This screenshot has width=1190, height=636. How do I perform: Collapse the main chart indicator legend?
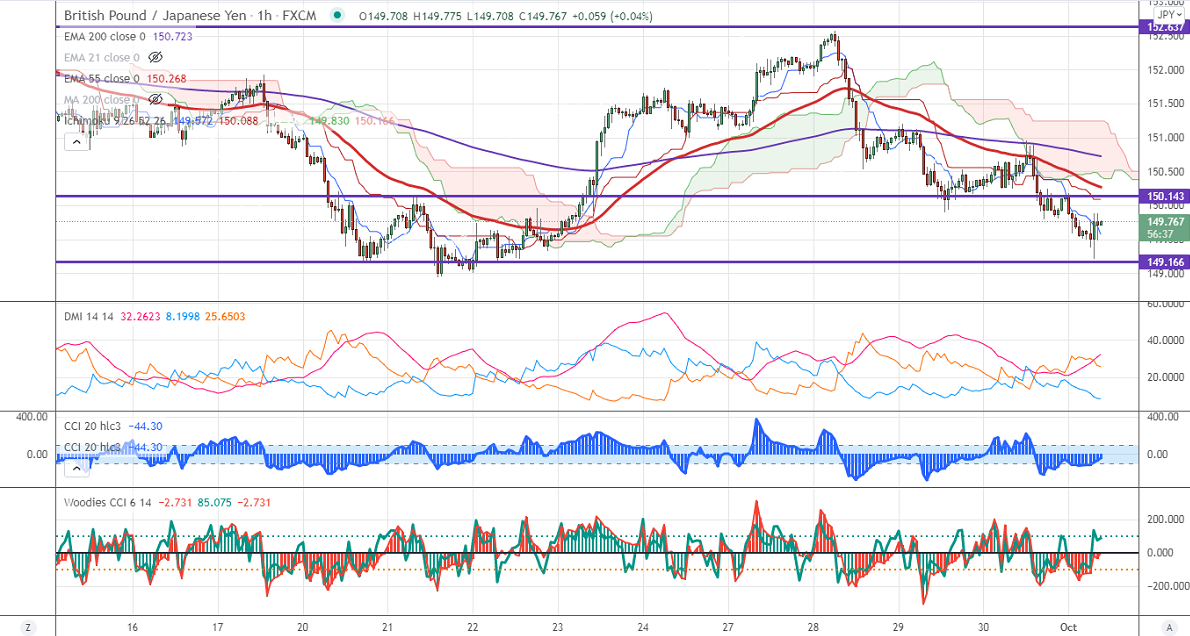click(77, 141)
